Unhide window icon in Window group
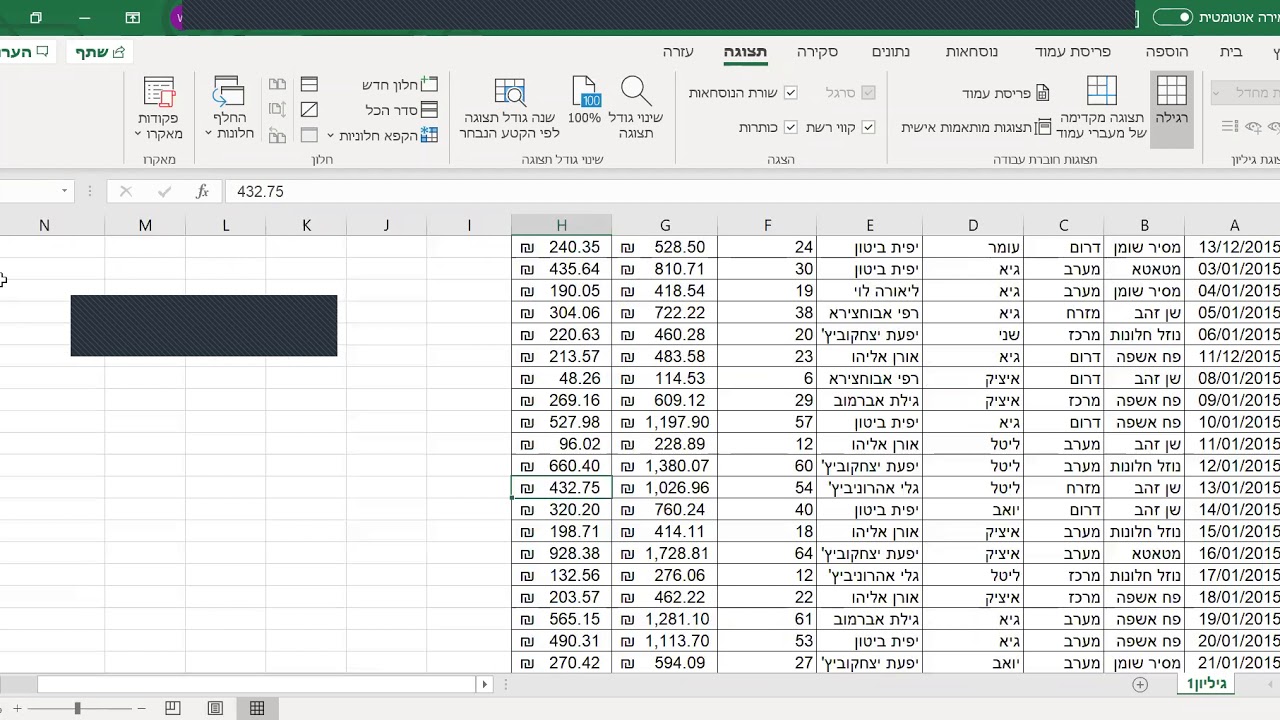1280x720 pixels. coord(309,135)
